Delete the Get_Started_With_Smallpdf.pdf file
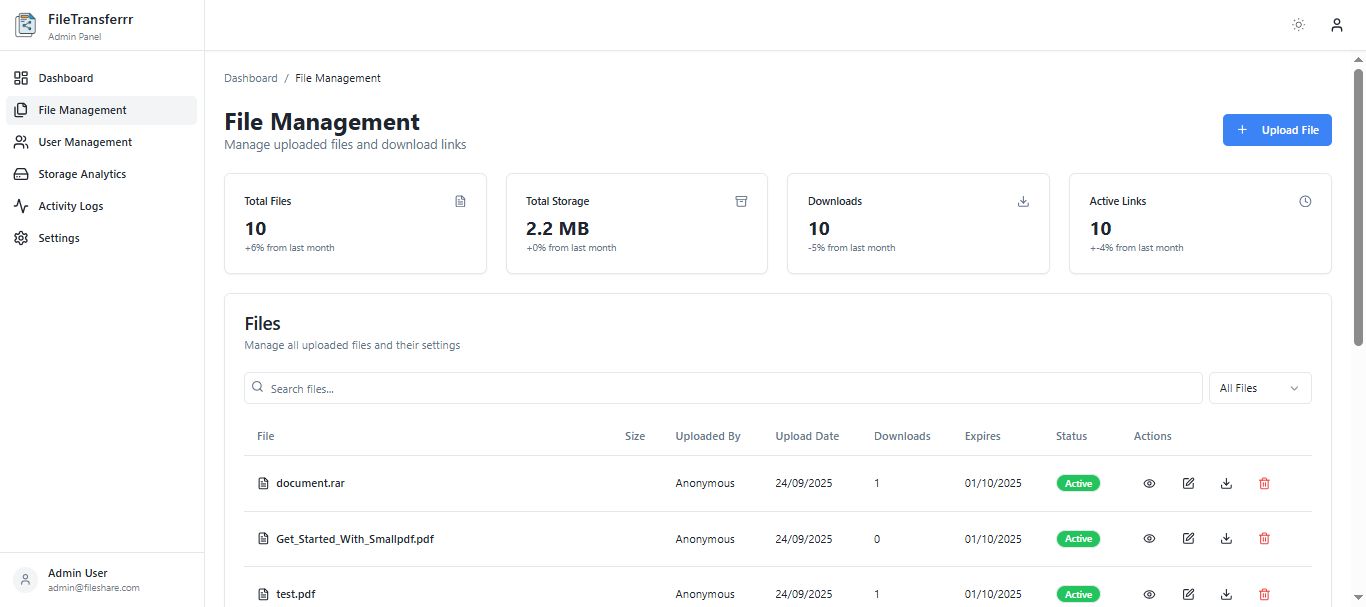The width and height of the screenshot is (1366, 607). (1264, 539)
